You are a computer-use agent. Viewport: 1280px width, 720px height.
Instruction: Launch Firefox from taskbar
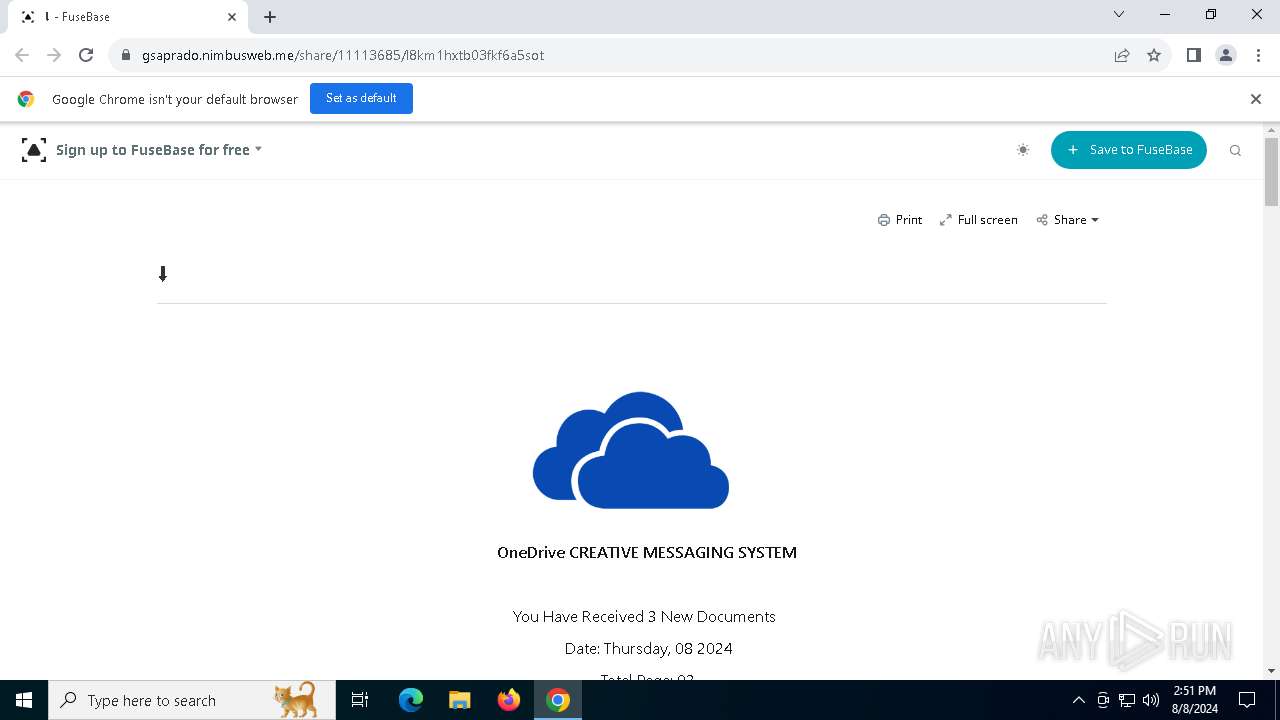pos(509,700)
